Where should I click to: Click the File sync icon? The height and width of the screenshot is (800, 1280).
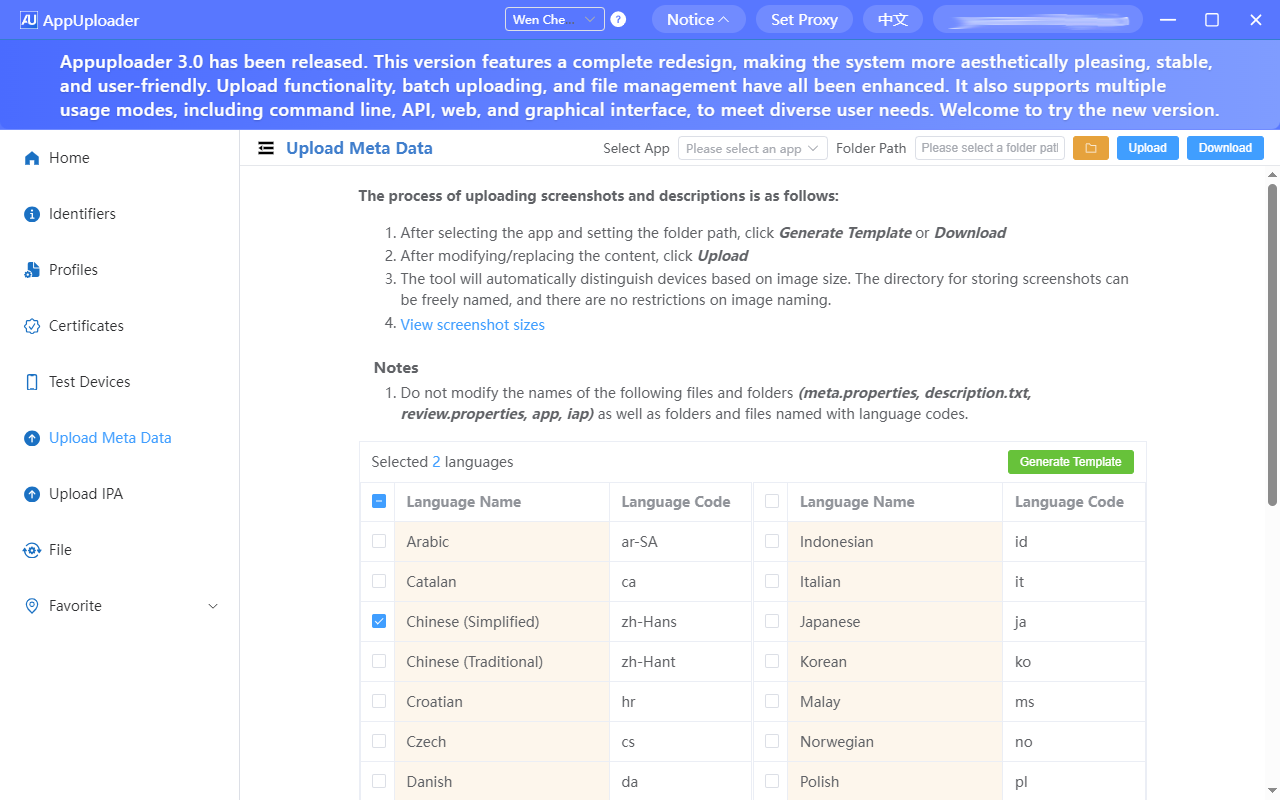(x=32, y=550)
